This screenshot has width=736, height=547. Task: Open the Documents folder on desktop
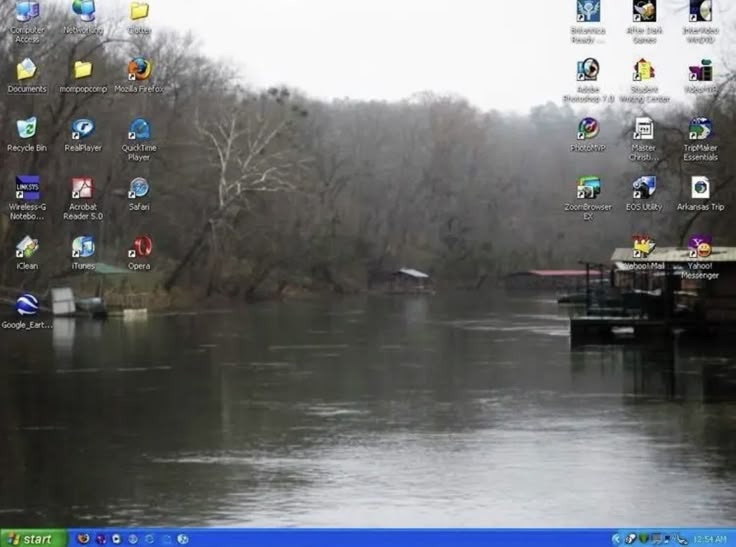pos(27,70)
